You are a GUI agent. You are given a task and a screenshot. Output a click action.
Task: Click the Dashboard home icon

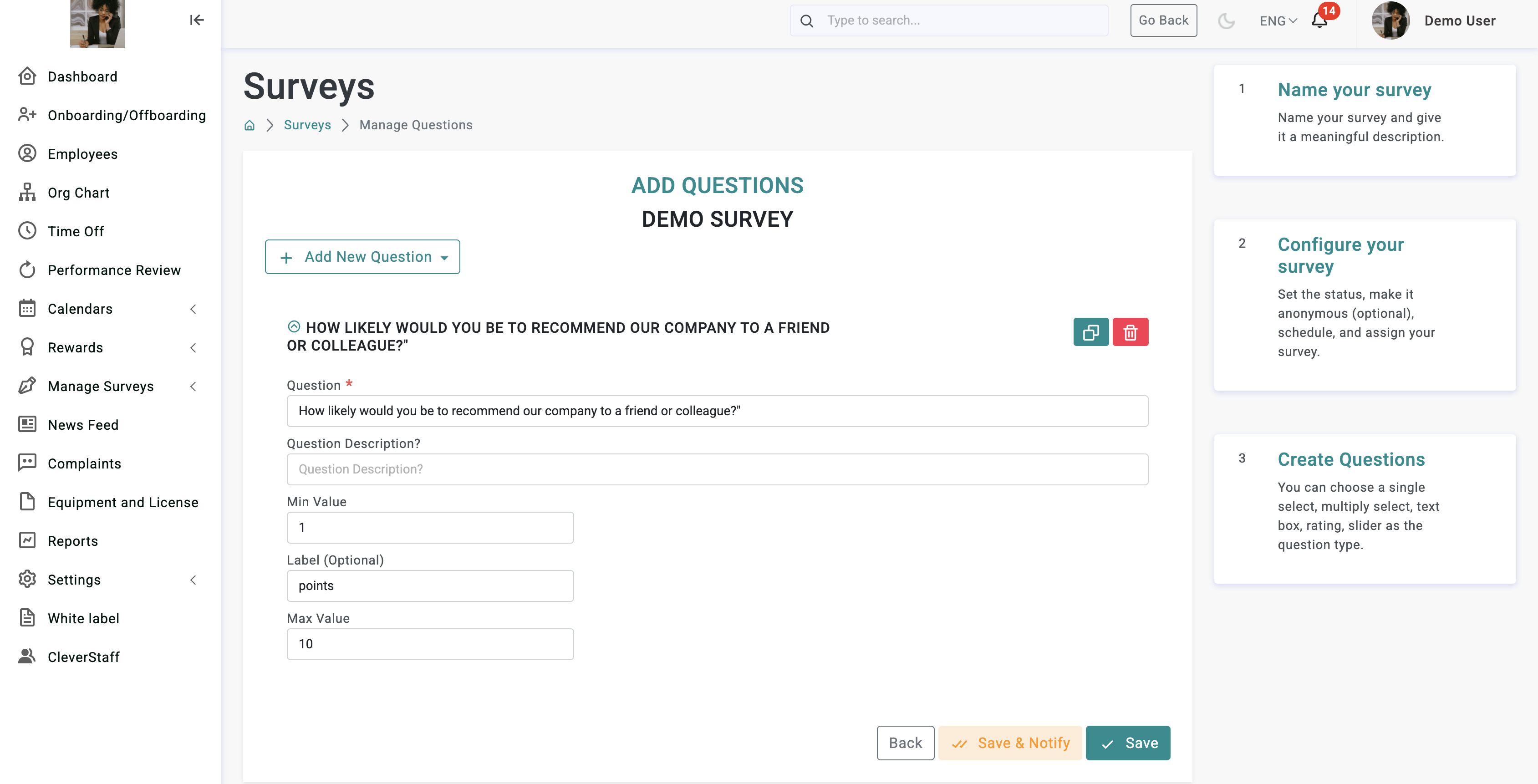27,76
